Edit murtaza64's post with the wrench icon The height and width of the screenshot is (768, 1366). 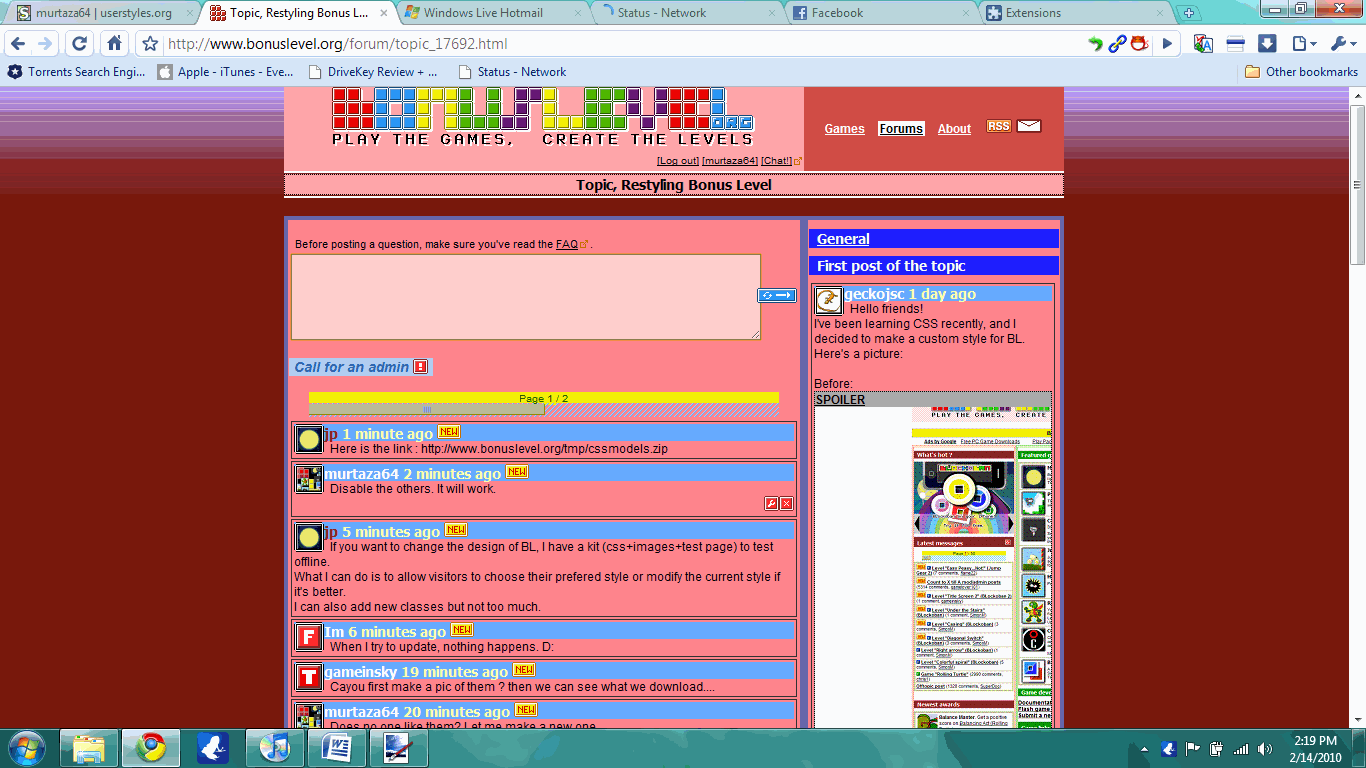771,503
